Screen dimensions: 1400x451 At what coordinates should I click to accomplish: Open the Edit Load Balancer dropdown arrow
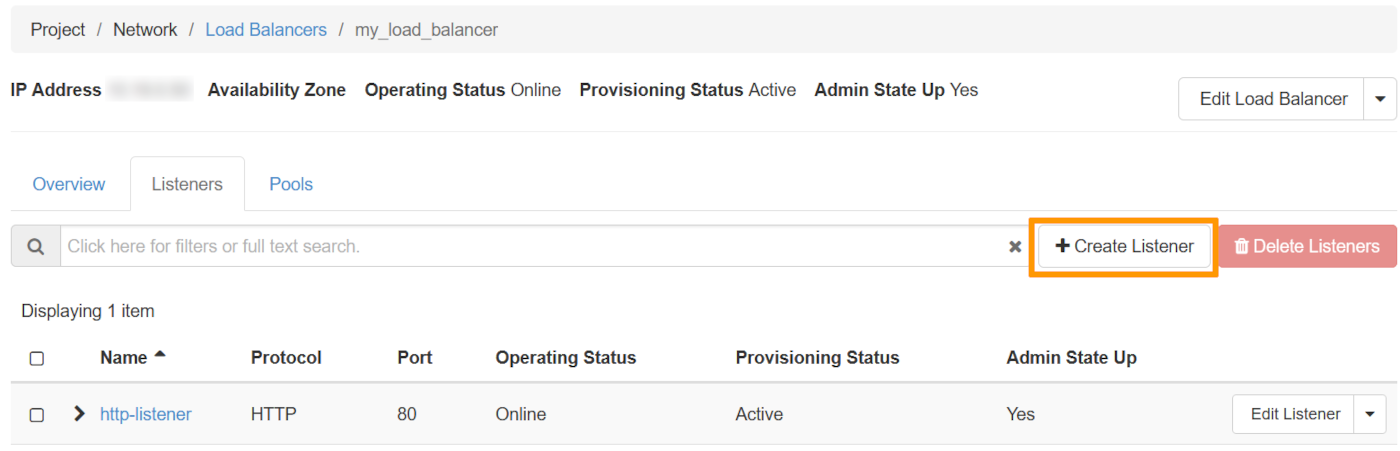pyautogui.click(x=1380, y=99)
